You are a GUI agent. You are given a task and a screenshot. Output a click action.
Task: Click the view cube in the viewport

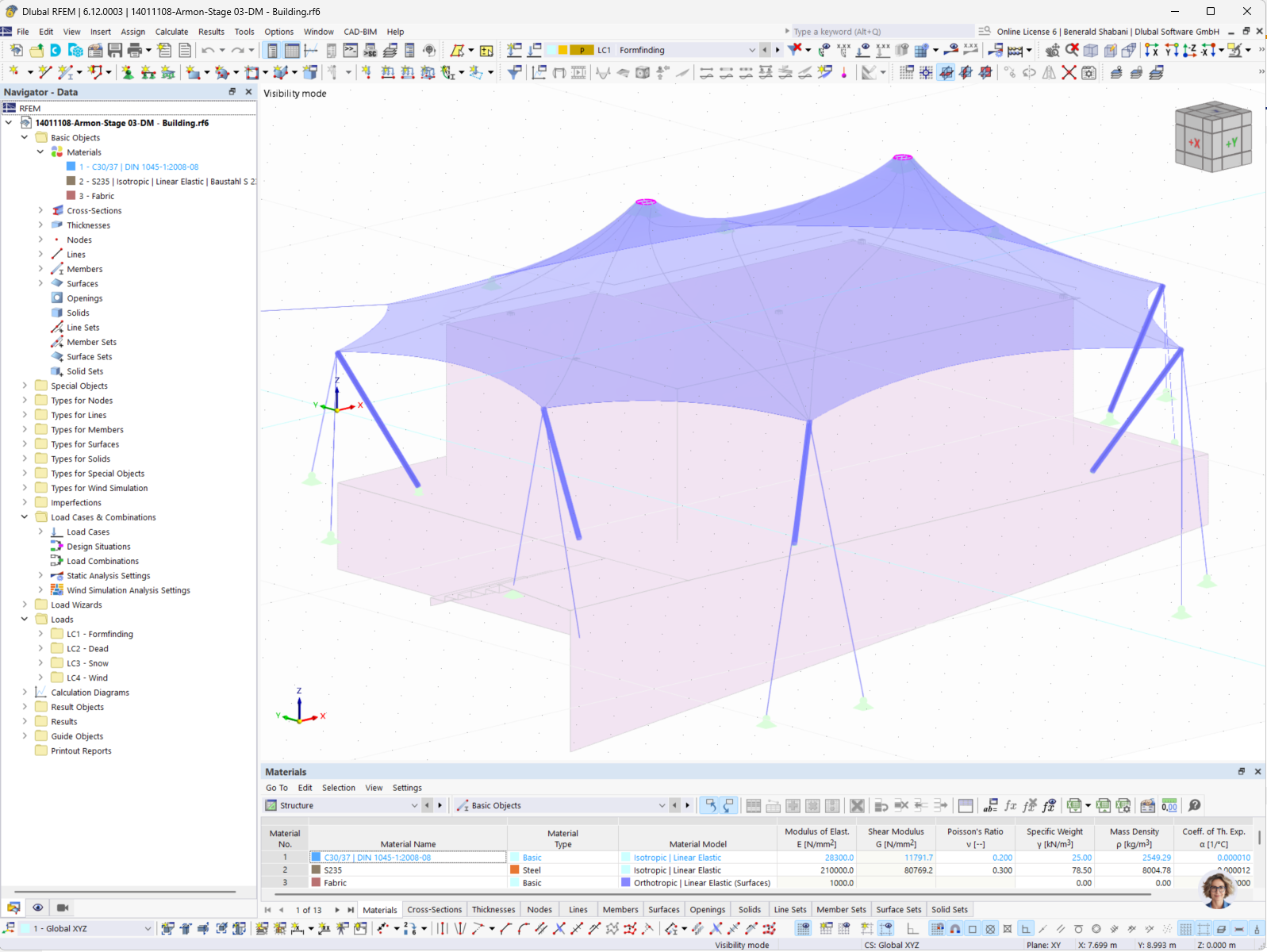1212,136
